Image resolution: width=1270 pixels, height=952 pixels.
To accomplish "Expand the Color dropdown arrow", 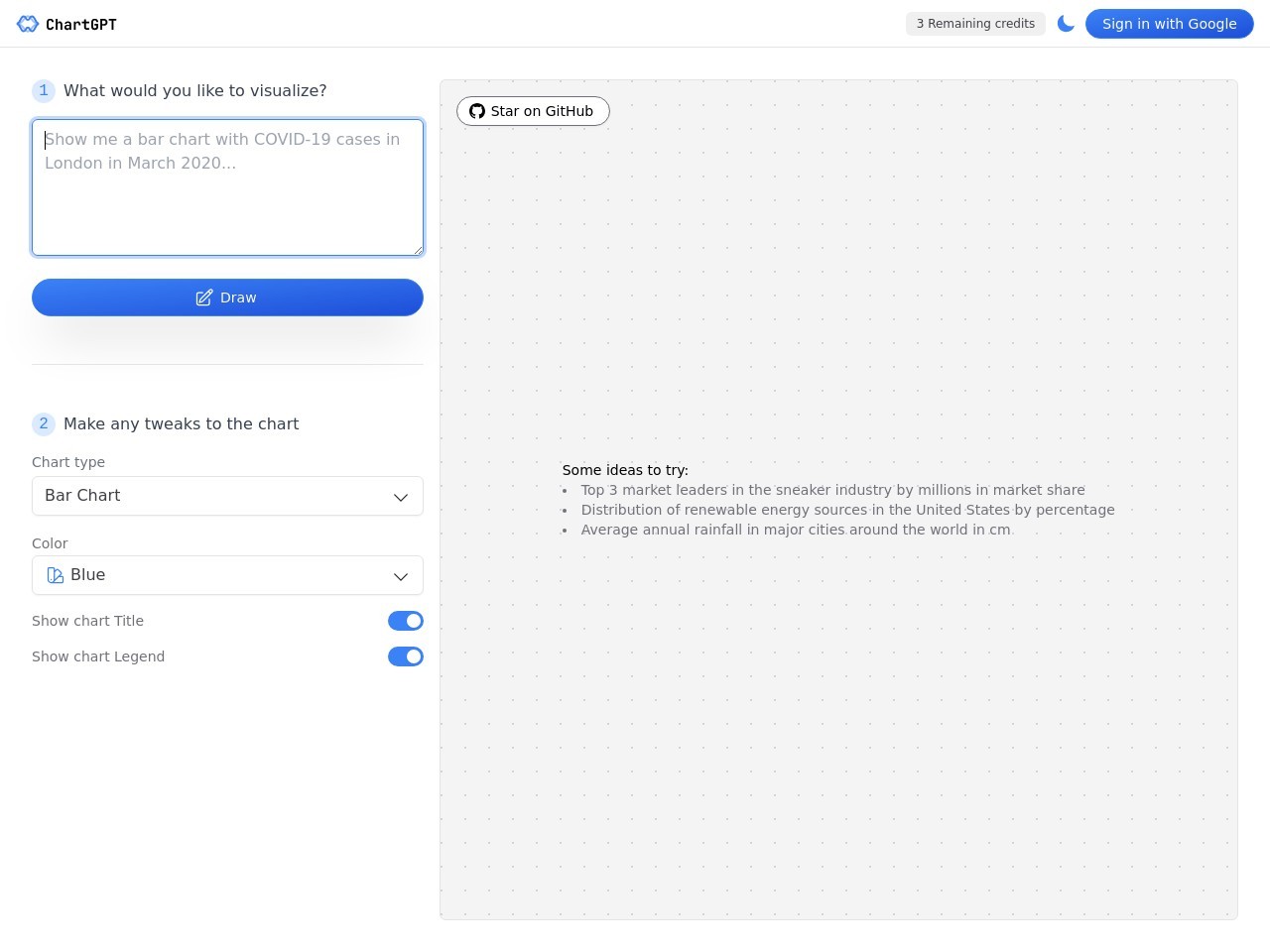I will click(x=401, y=576).
